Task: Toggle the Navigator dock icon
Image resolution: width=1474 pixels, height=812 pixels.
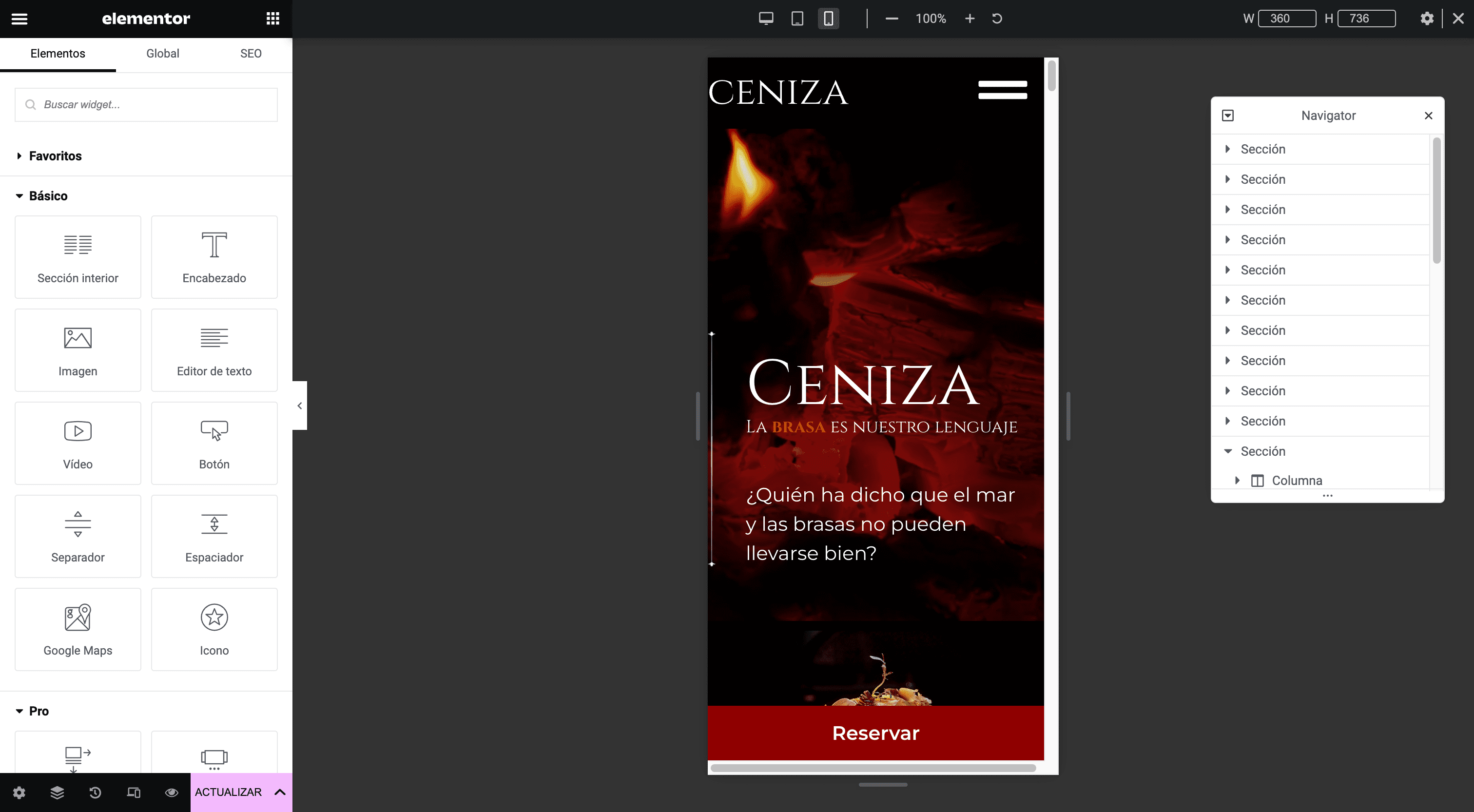Action: click(1228, 116)
